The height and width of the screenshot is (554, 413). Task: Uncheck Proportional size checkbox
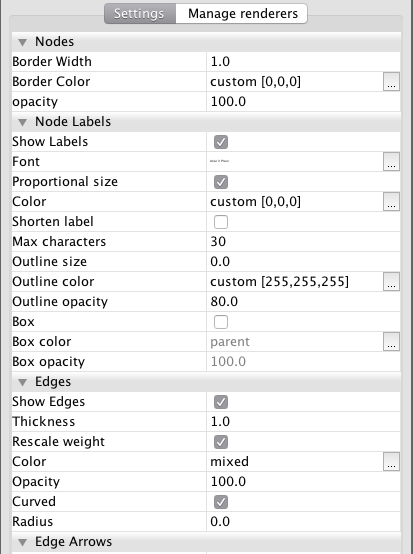pos(221,182)
